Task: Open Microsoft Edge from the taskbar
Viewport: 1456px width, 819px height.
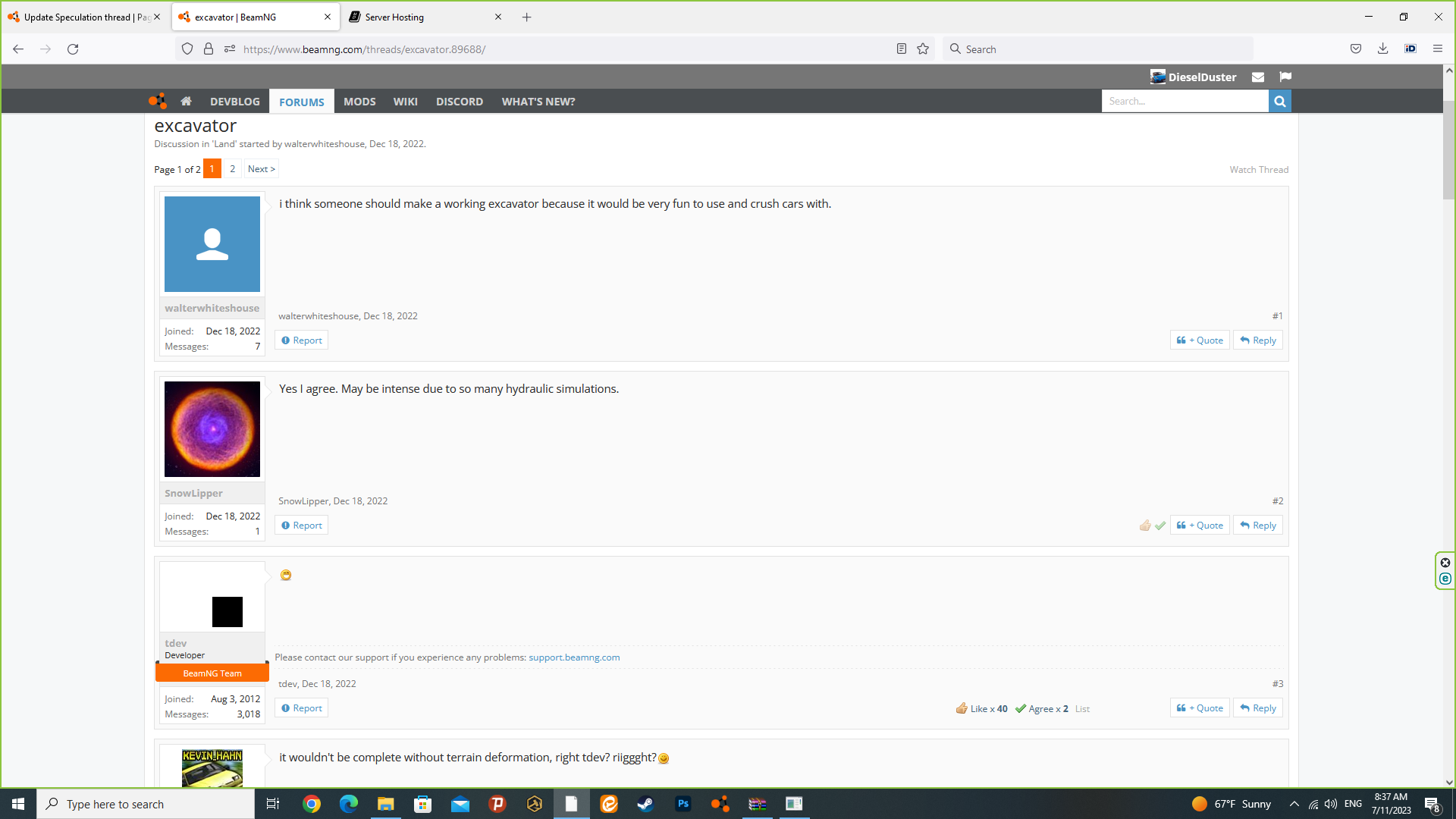Action: coord(349,804)
